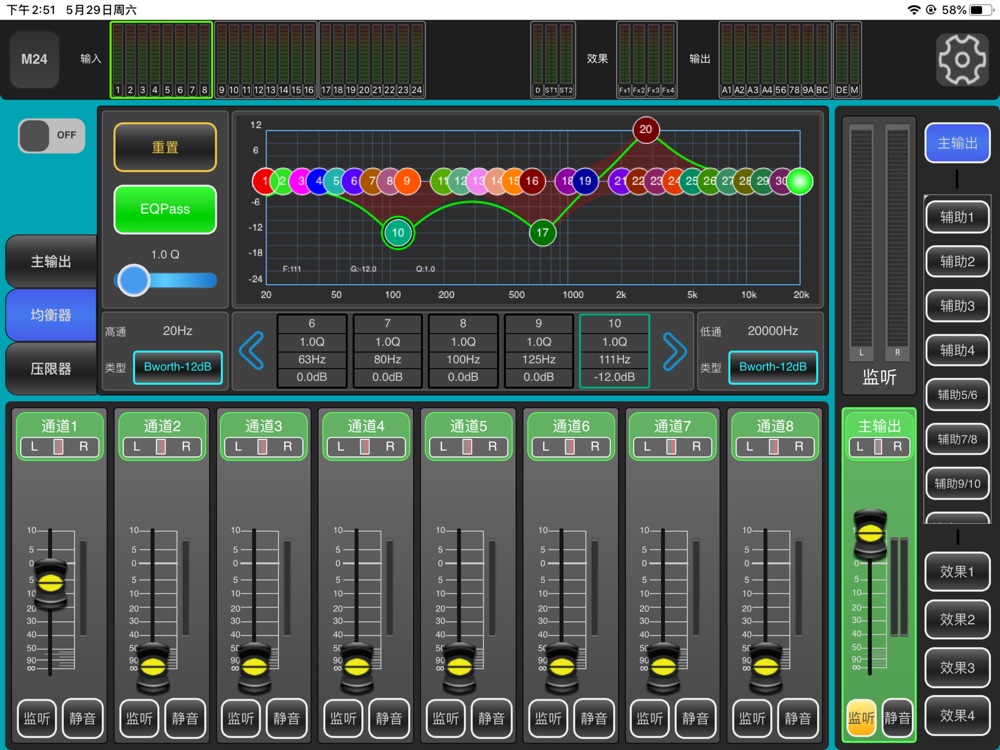Switch to 压限器 compressor tab

tap(51, 369)
